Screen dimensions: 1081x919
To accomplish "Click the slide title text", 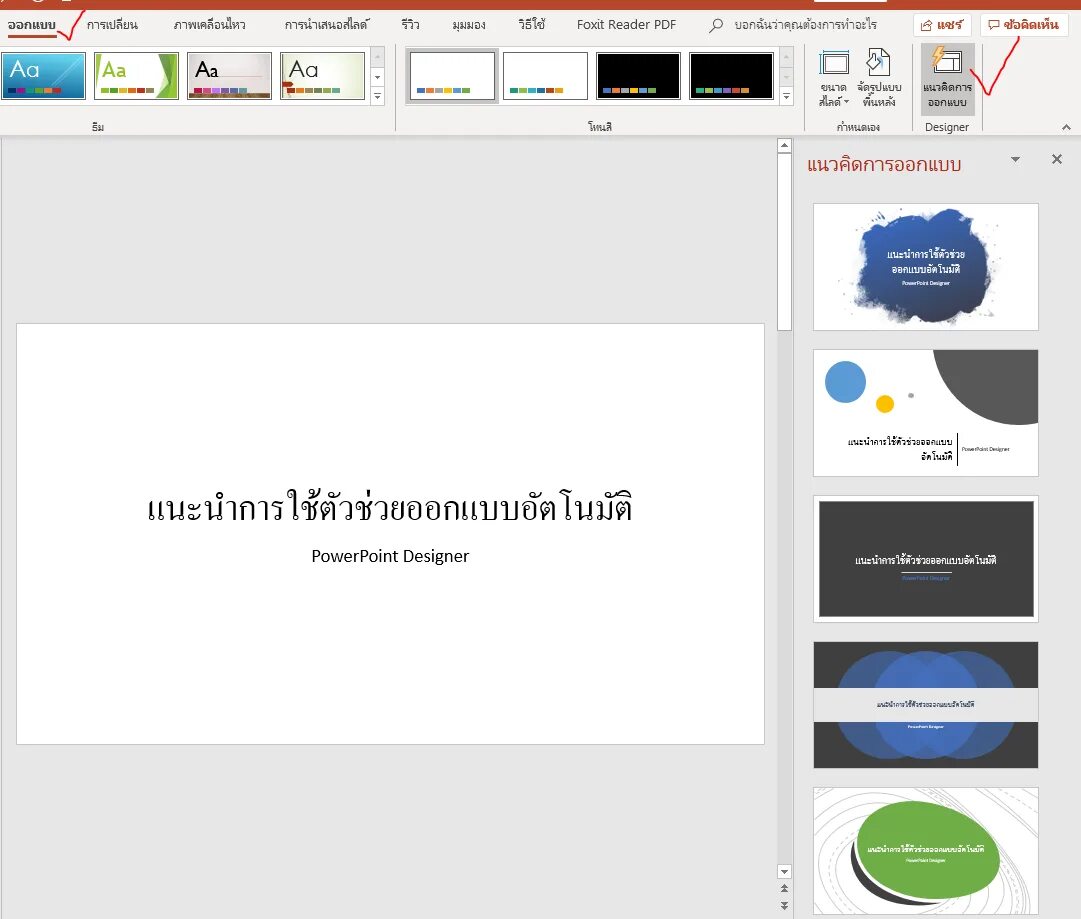I will 390,507.
